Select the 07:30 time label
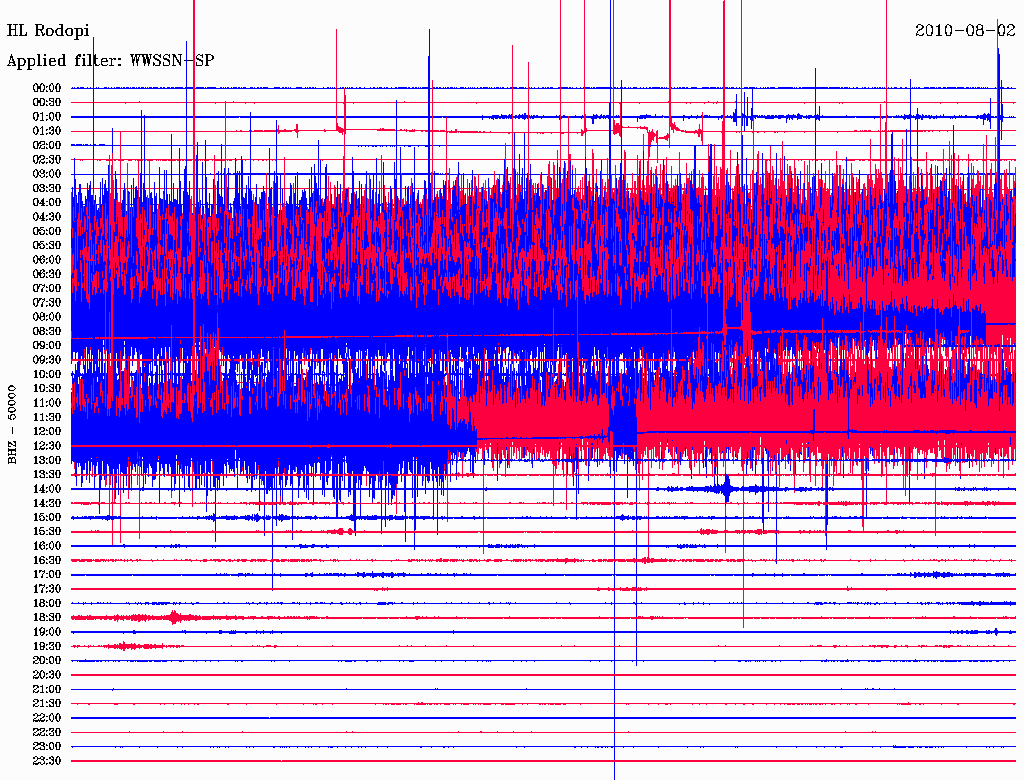 [47, 303]
